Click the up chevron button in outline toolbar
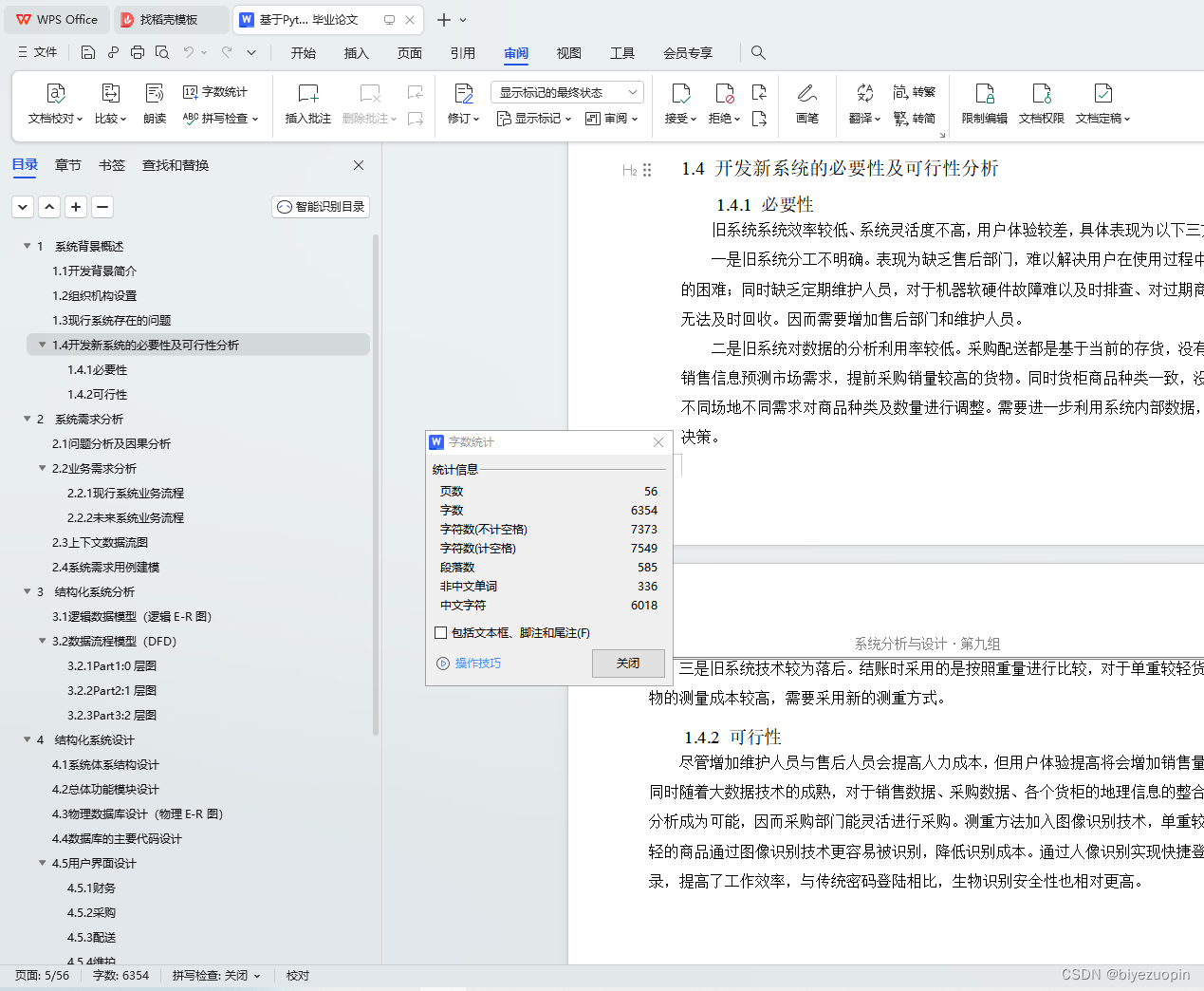The width and height of the screenshot is (1204, 991). click(50, 206)
